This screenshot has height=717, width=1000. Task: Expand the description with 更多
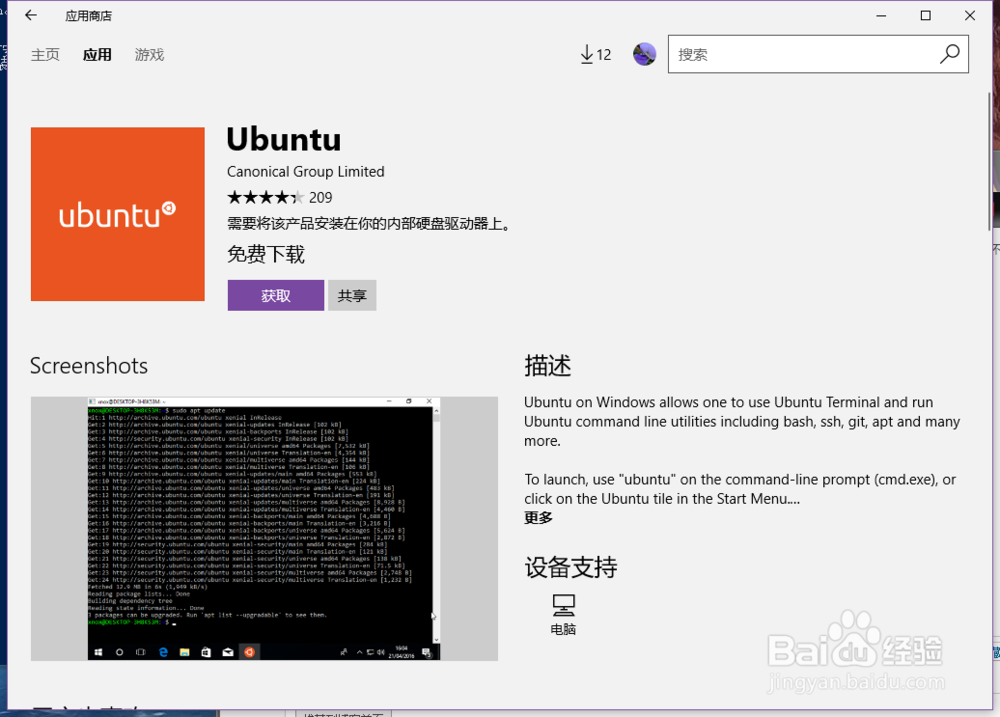[538, 517]
